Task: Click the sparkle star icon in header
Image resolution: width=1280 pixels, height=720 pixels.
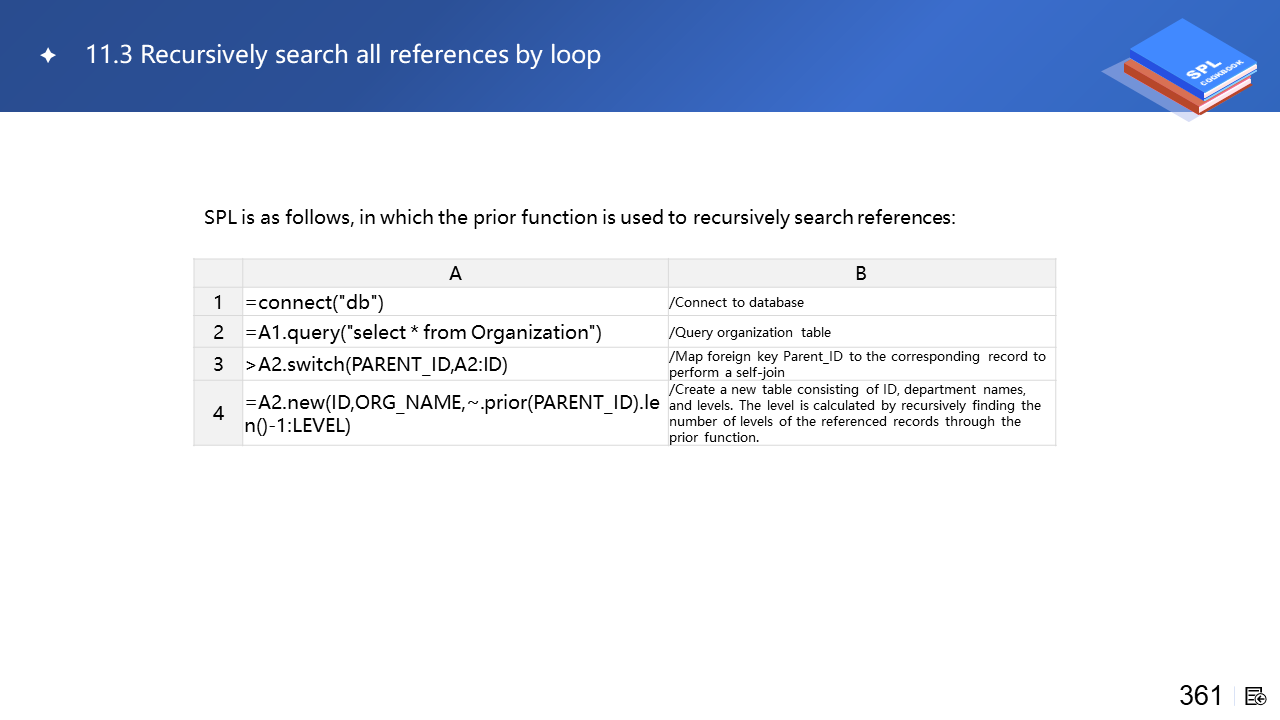Action: coord(48,56)
